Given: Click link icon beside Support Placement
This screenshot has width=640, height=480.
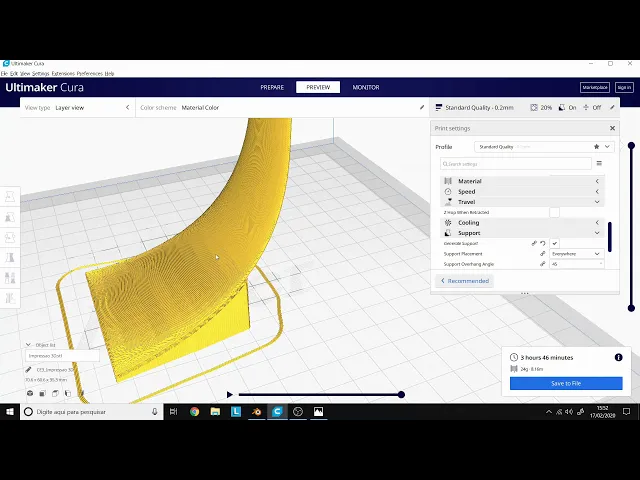Looking at the screenshot, I should pyautogui.click(x=543, y=253).
